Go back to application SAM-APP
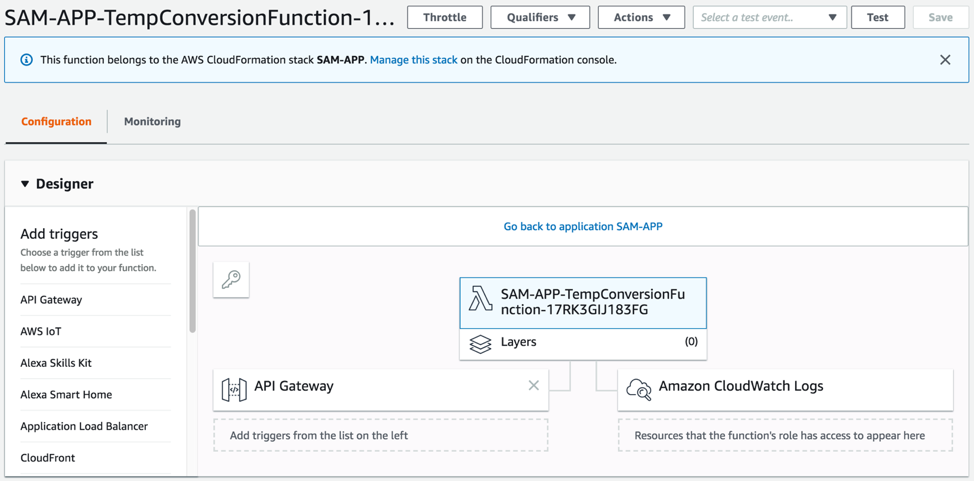This screenshot has width=974, height=481. (x=583, y=227)
